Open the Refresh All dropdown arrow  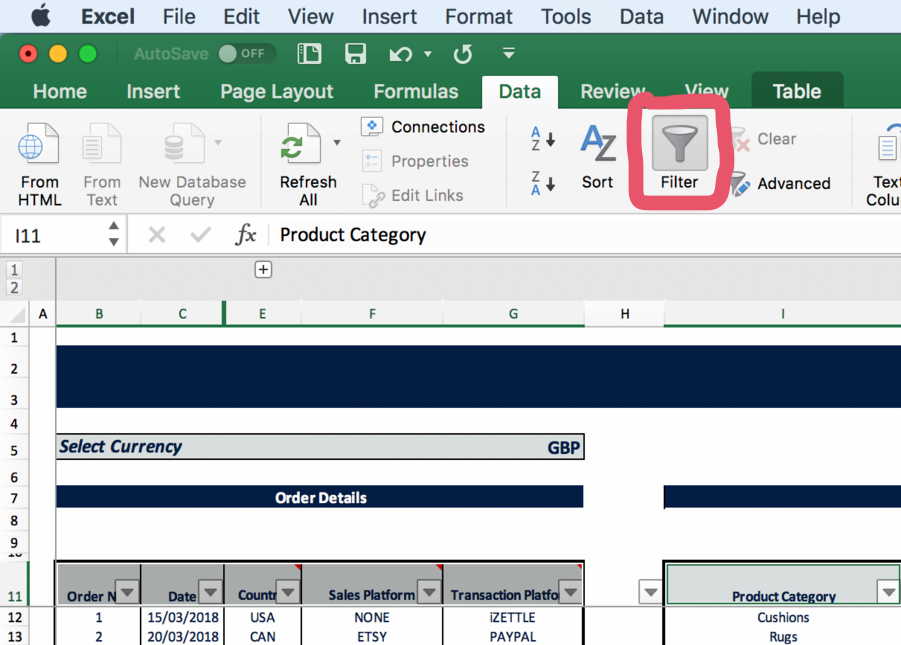click(337, 143)
